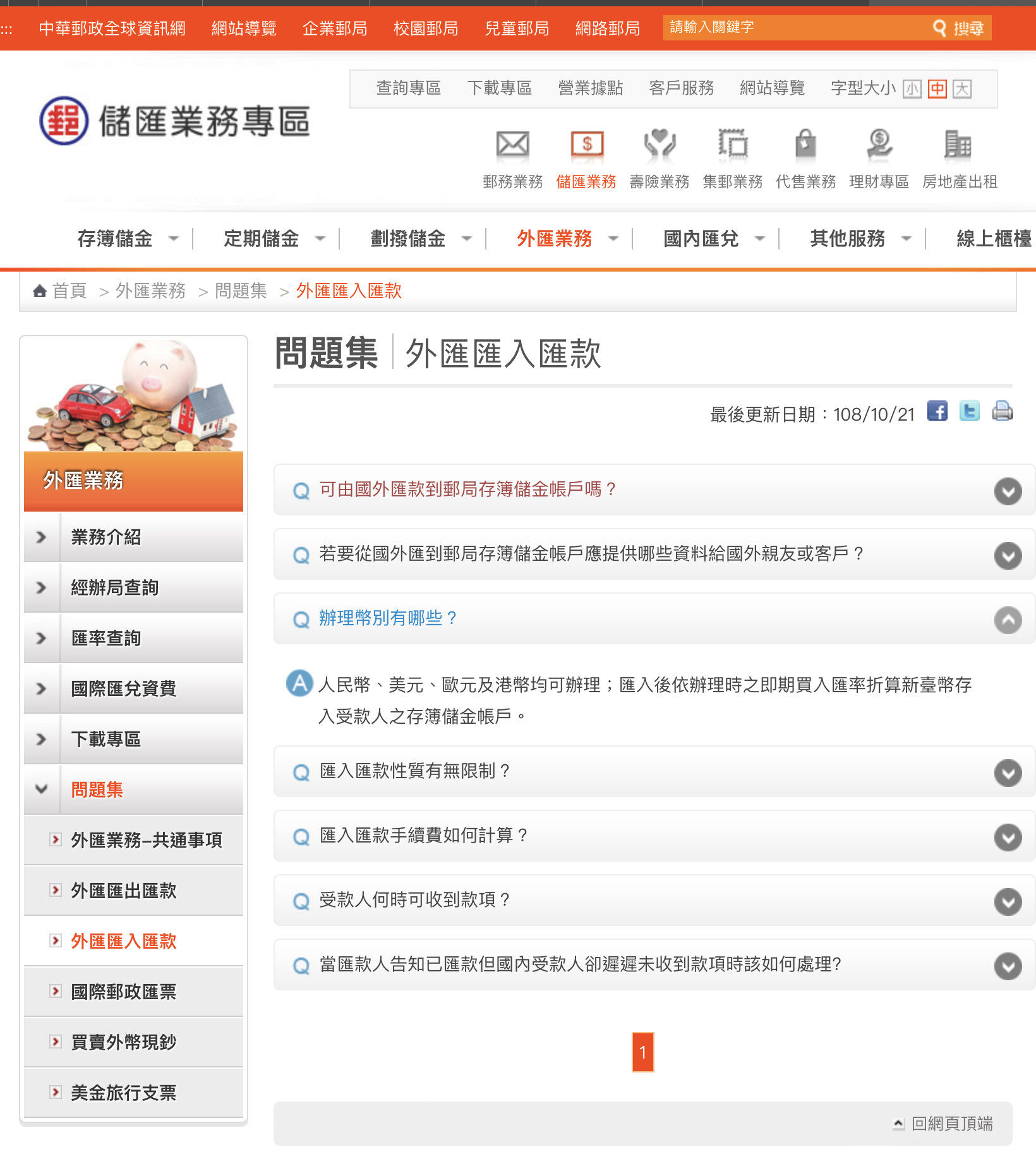Screen dimensions: 1036x1171
Task: Open sidebar item 國際匯兌資費
Action: [x=133, y=688]
